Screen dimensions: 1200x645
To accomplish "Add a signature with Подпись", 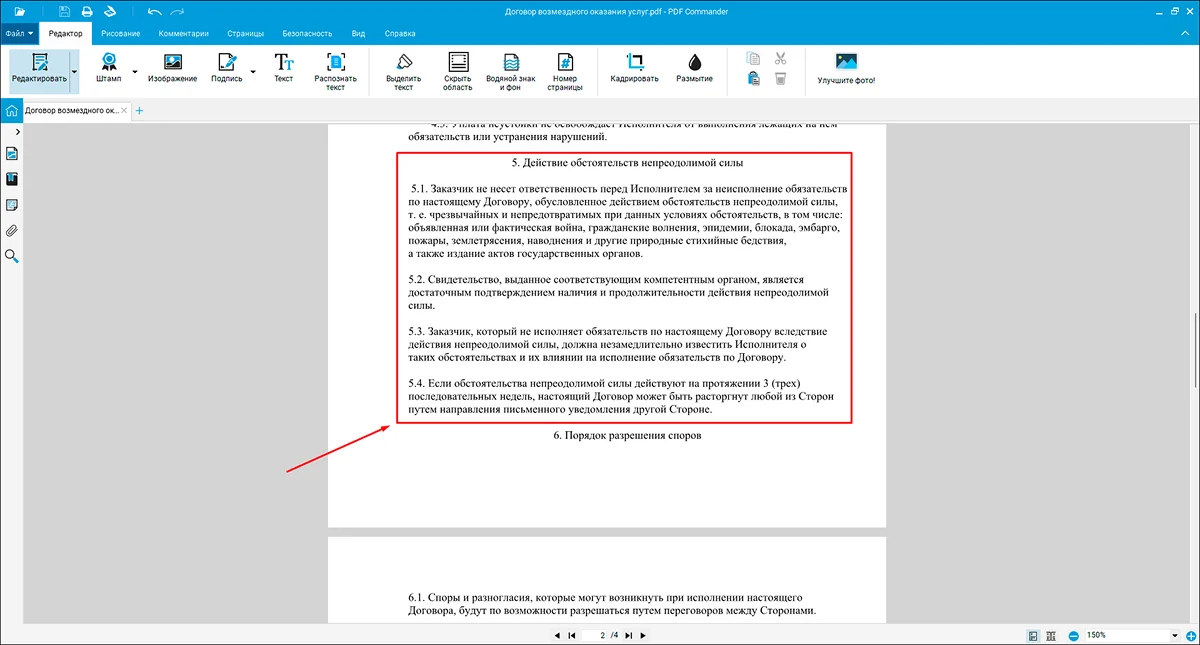I will 227,69.
